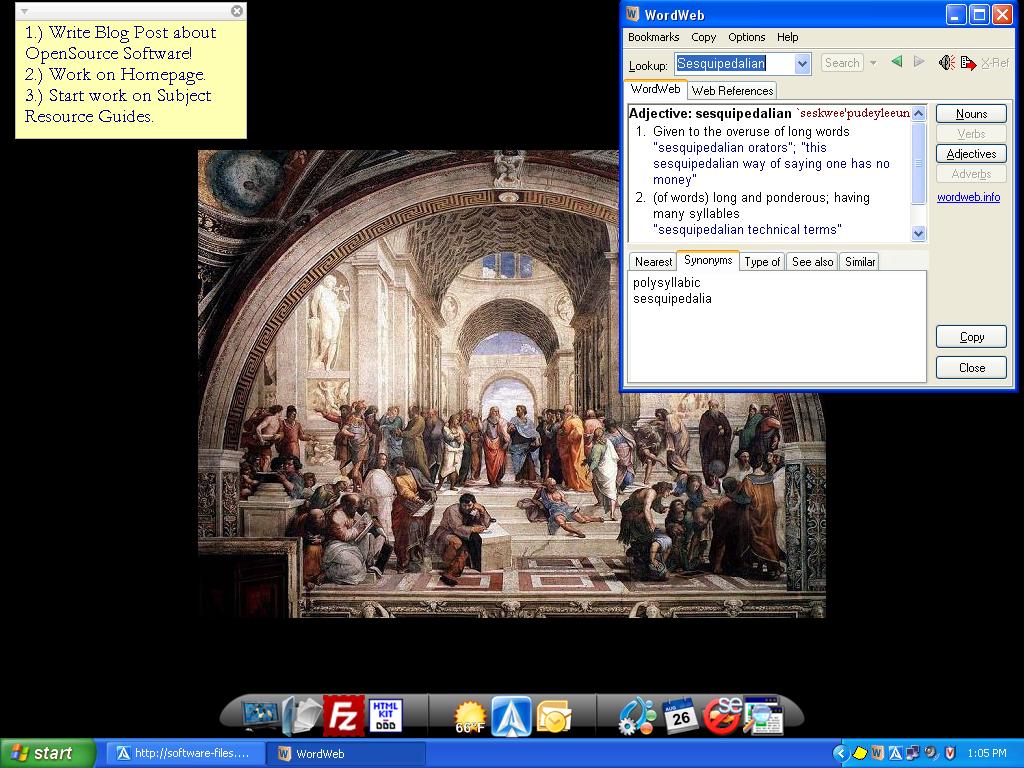Click the definition scrollbar thumb

click(x=918, y=163)
